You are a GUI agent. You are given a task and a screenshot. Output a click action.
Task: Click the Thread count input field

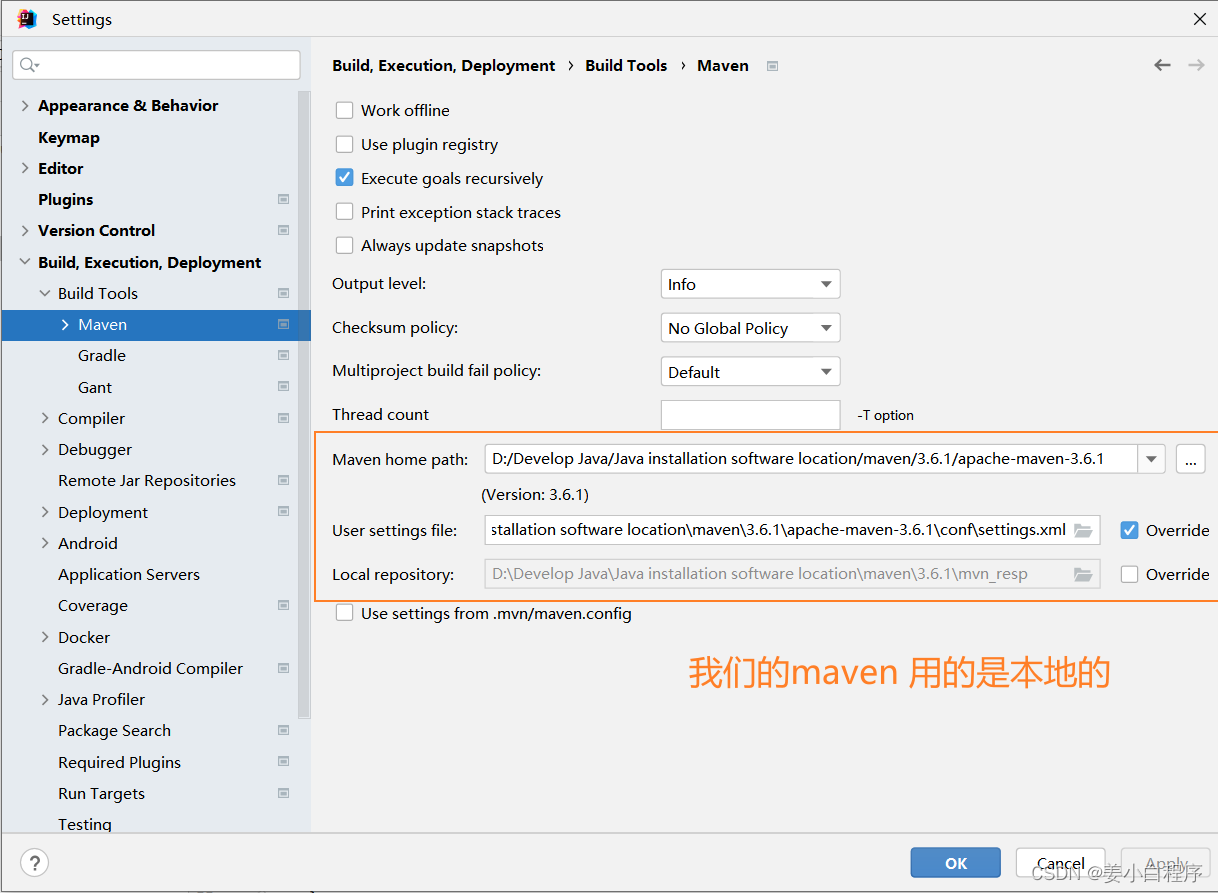pos(750,414)
